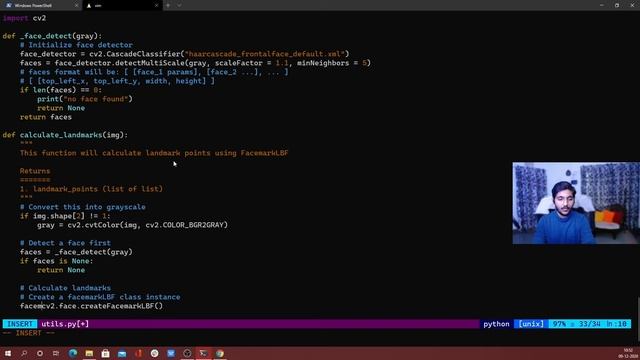Open the red Office icon on taskbar
Screen dimensions: 640x360
click(138, 353)
